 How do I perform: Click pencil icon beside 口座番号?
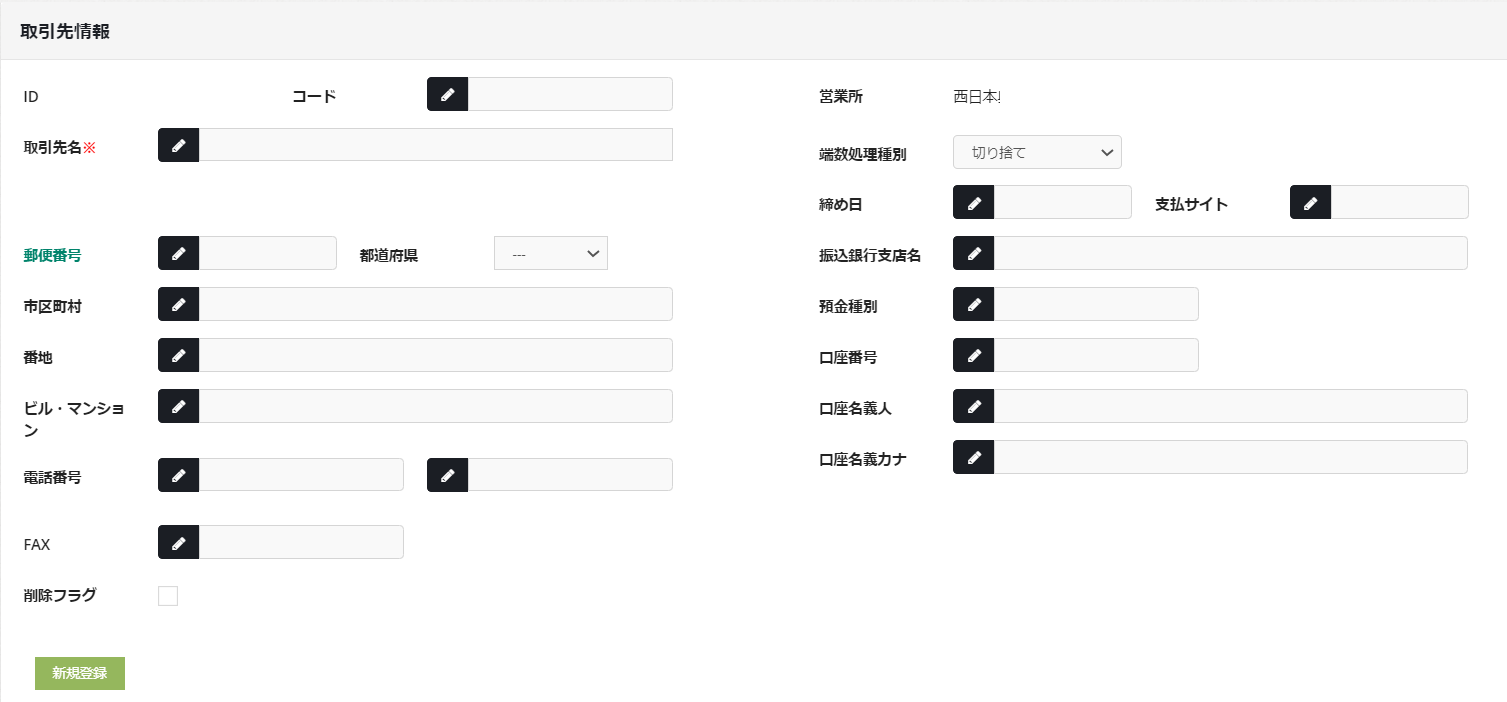tap(973, 355)
